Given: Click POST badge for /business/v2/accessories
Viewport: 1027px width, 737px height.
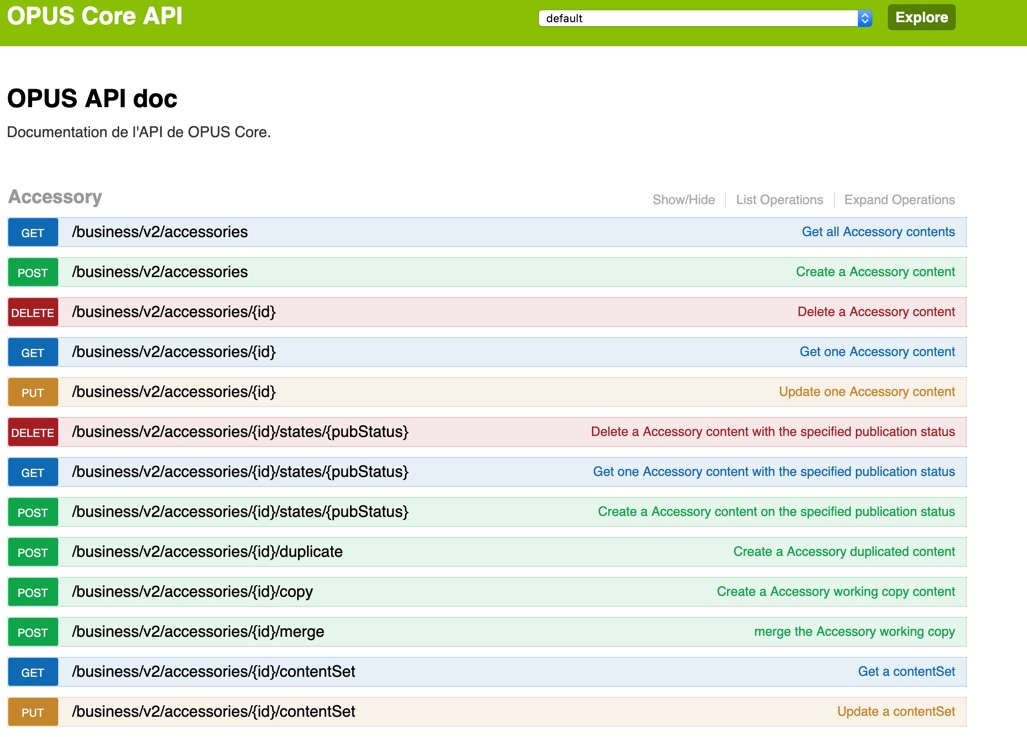Looking at the screenshot, I should 33,272.
